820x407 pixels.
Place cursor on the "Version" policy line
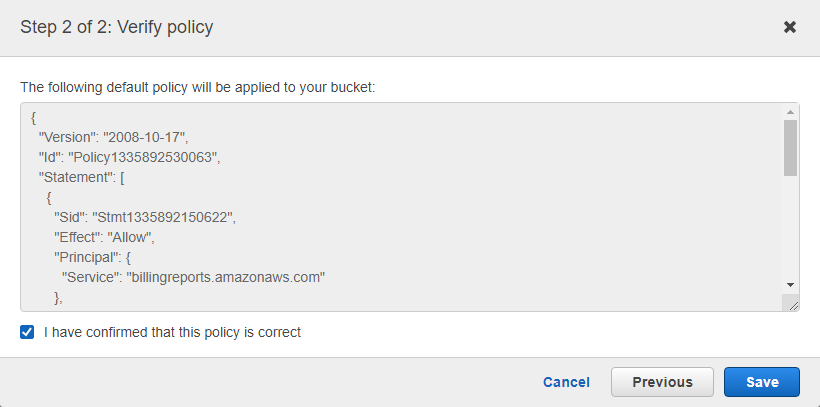click(113, 138)
